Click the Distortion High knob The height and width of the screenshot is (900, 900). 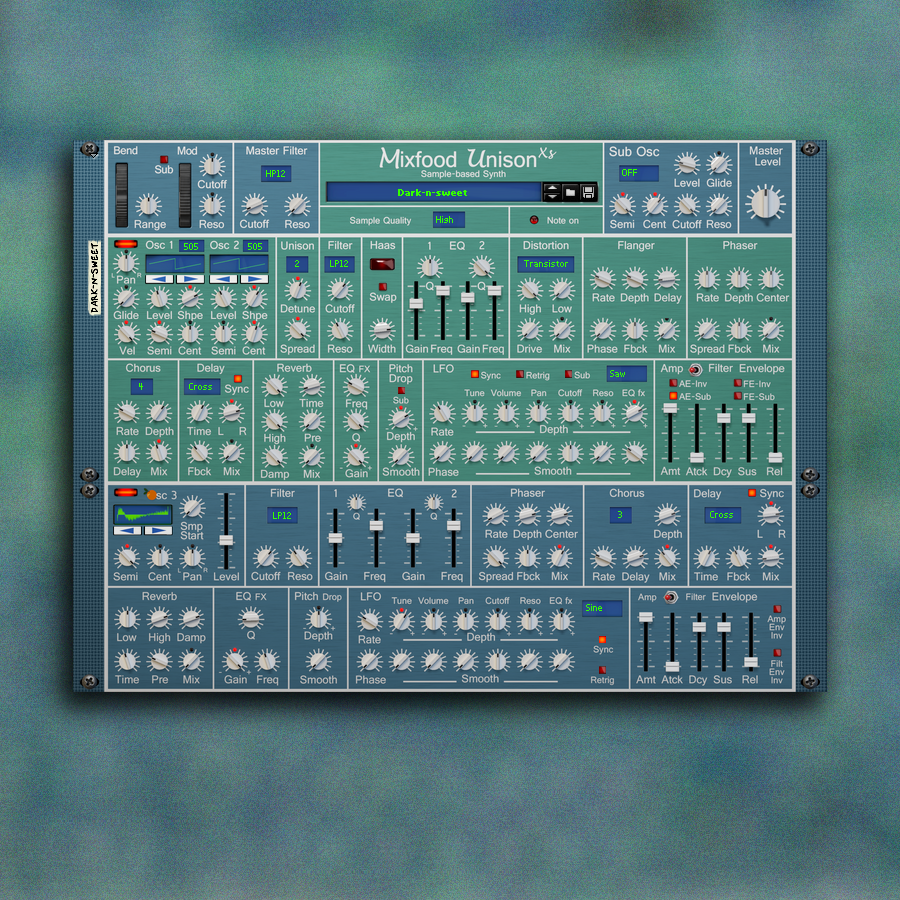pyautogui.click(x=530, y=290)
